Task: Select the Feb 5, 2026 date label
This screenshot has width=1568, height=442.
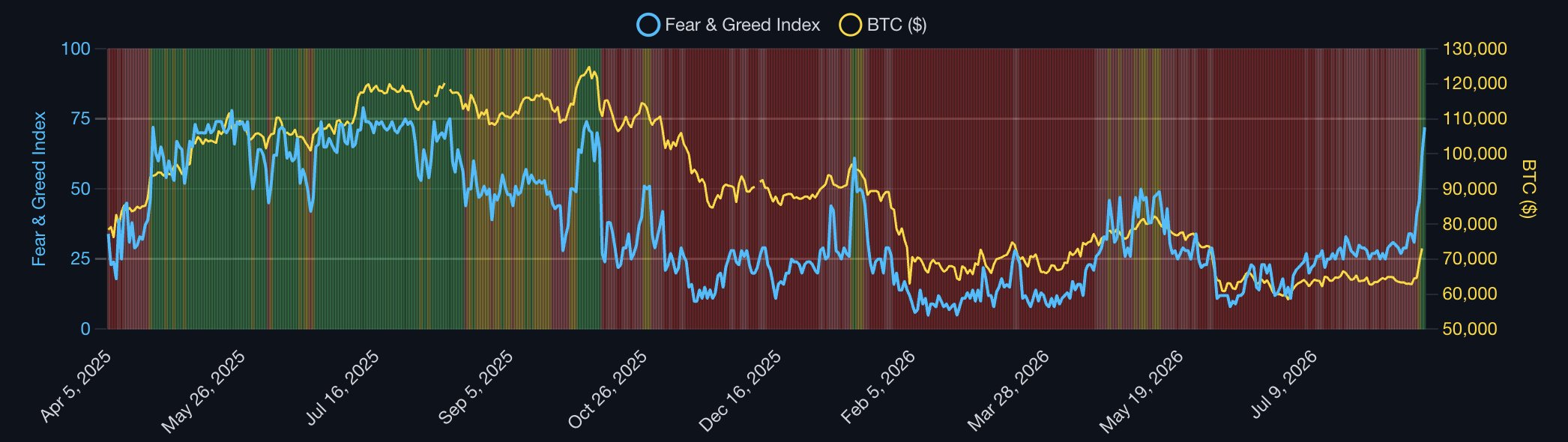Action: point(878,387)
